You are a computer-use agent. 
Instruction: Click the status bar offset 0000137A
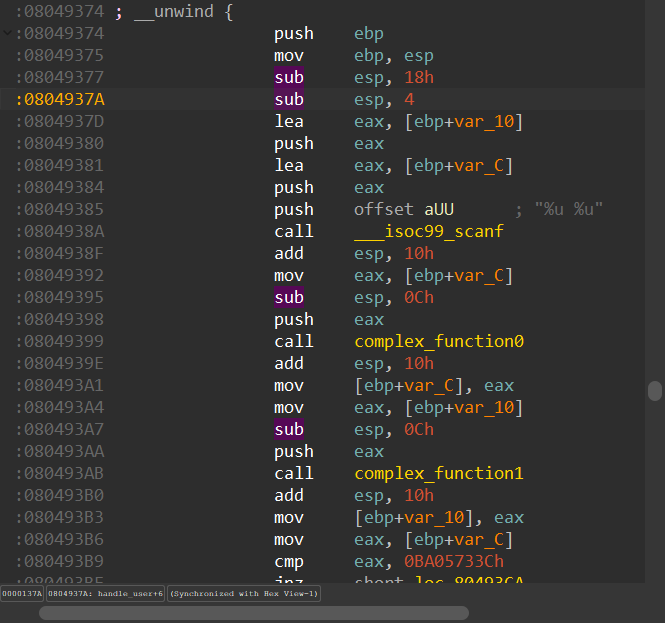point(22,593)
